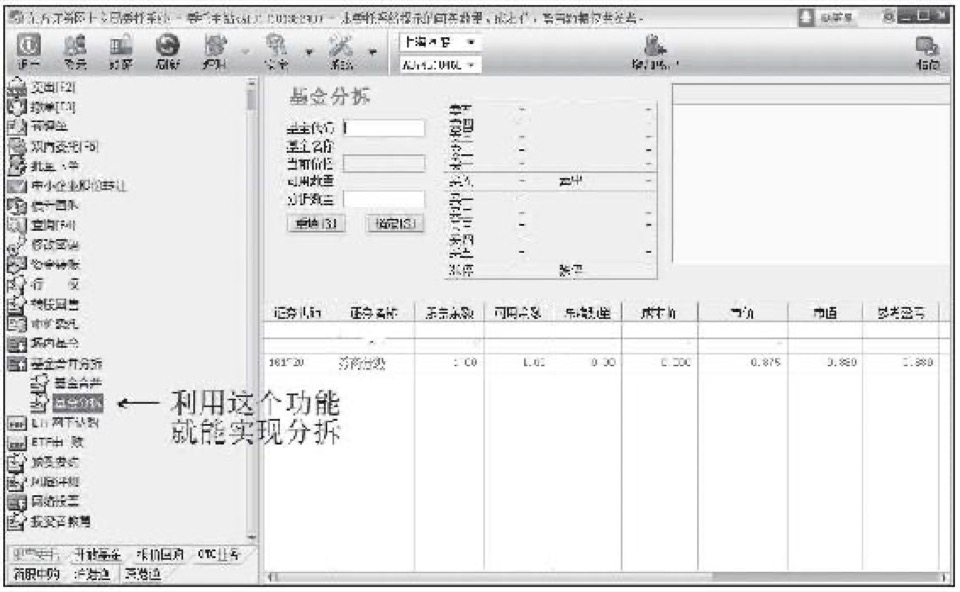
Task: Click the 登录 login toolbar icon
Action: (x=75, y=46)
